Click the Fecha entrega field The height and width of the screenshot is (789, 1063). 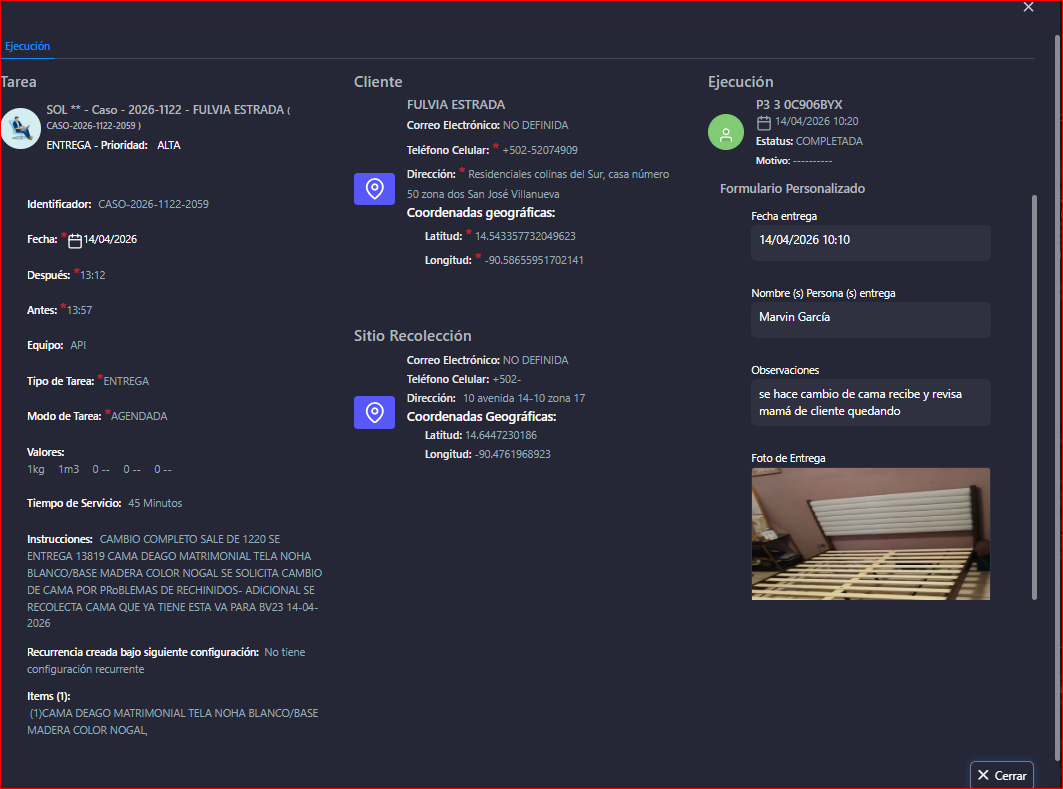click(870, 241)
